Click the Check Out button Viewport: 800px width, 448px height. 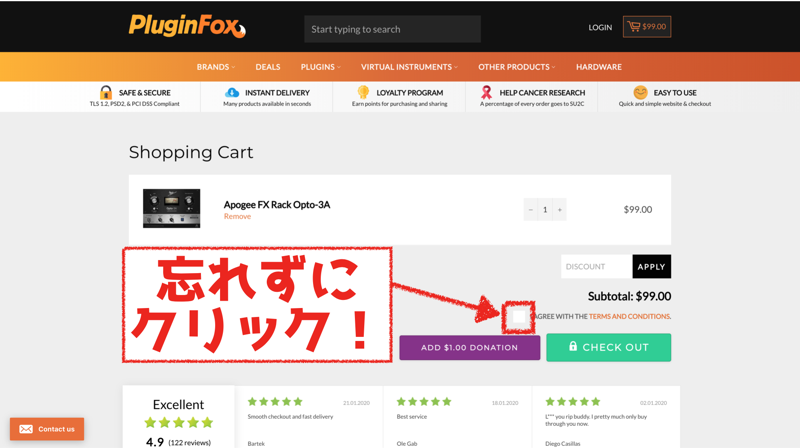609,347
